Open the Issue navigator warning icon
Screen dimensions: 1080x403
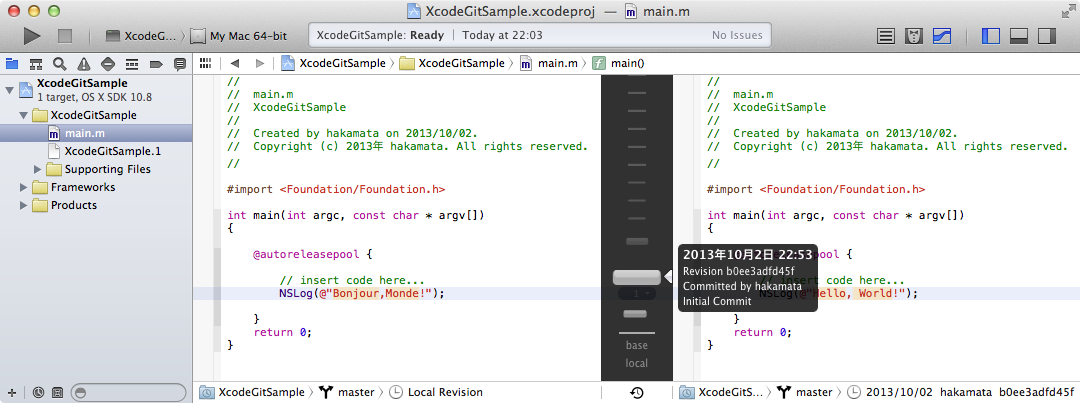84,63
